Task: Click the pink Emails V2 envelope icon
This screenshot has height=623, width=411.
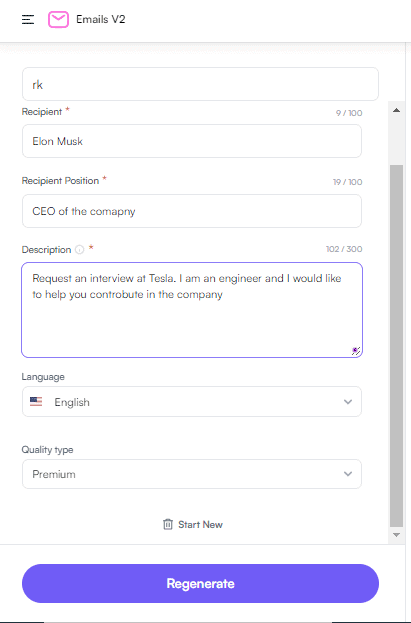Action: [58, 19]
